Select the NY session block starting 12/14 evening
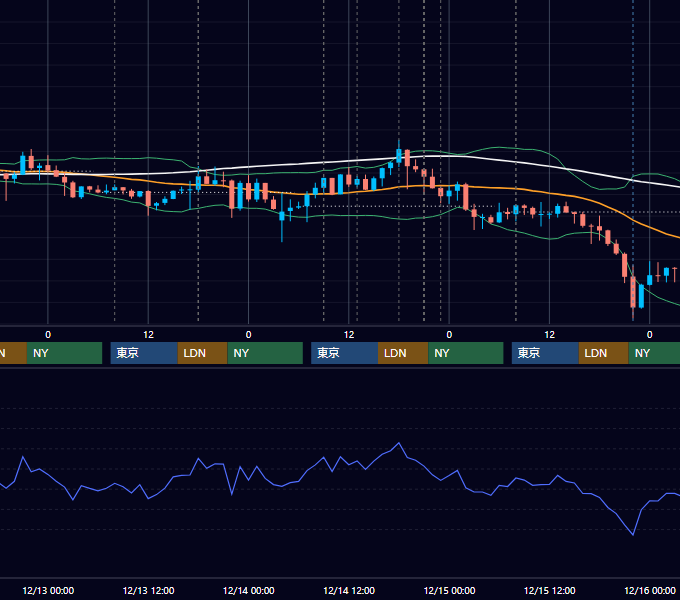 (x=466, y=353)
